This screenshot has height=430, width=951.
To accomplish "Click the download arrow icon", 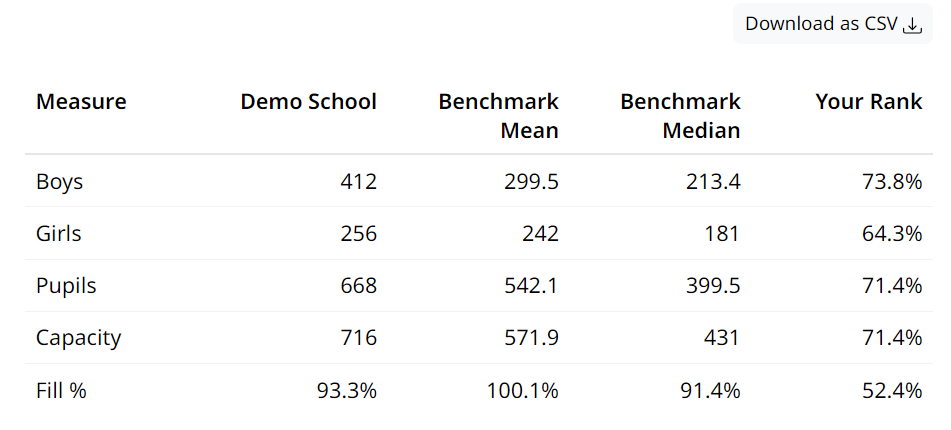I will click(x=912, y=25).
